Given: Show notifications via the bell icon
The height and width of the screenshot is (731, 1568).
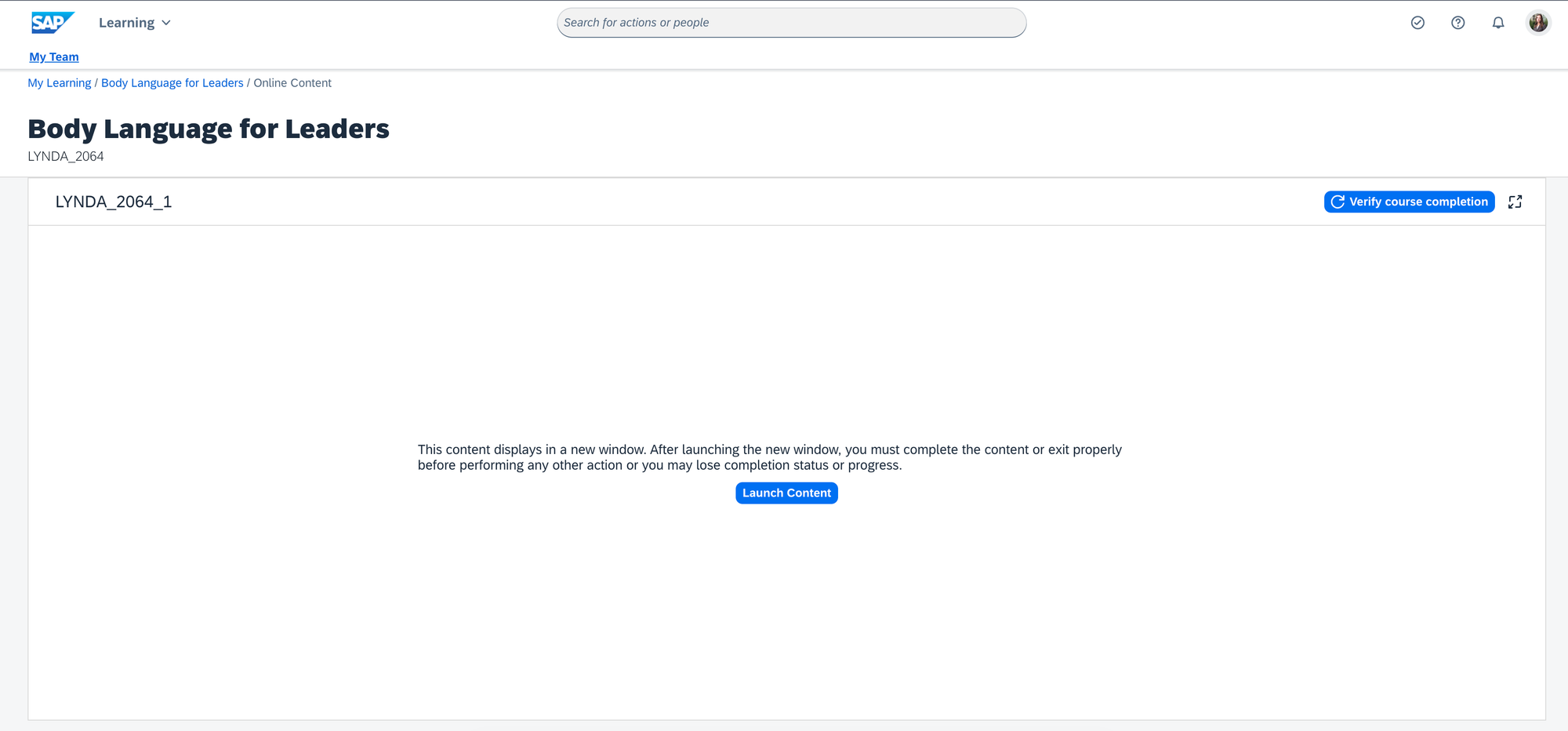Looking at the screenshot, I should click(1497, 23).
